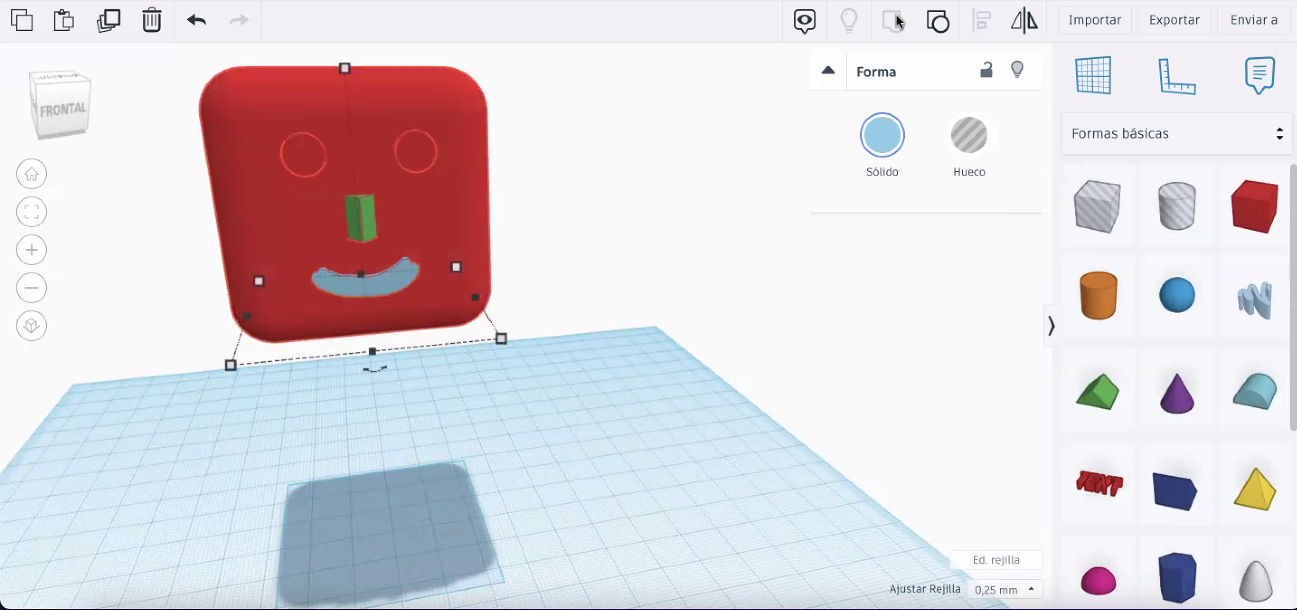
Task: Pick the red box shape
Action: tap(1254, 206)
